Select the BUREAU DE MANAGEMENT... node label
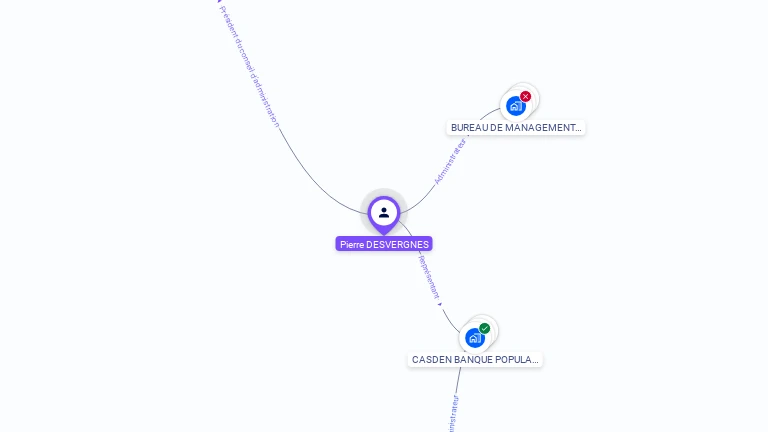 click(x=516, y=127)
